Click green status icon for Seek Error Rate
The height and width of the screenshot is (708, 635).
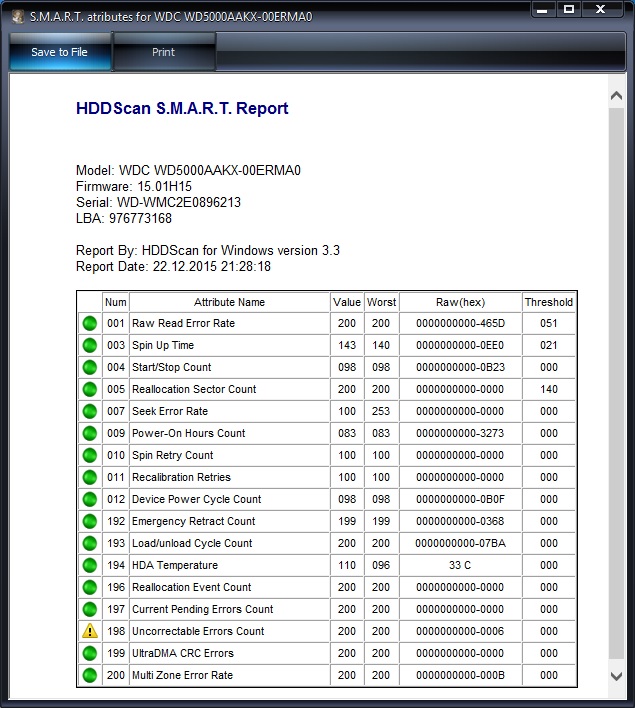(x=90, y=411)
